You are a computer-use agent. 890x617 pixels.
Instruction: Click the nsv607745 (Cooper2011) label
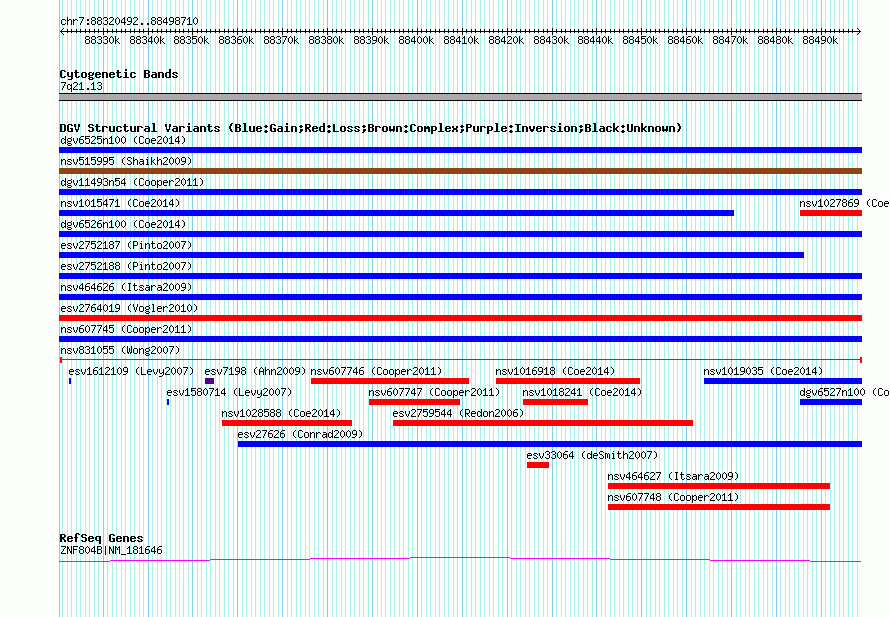(126, 329)
